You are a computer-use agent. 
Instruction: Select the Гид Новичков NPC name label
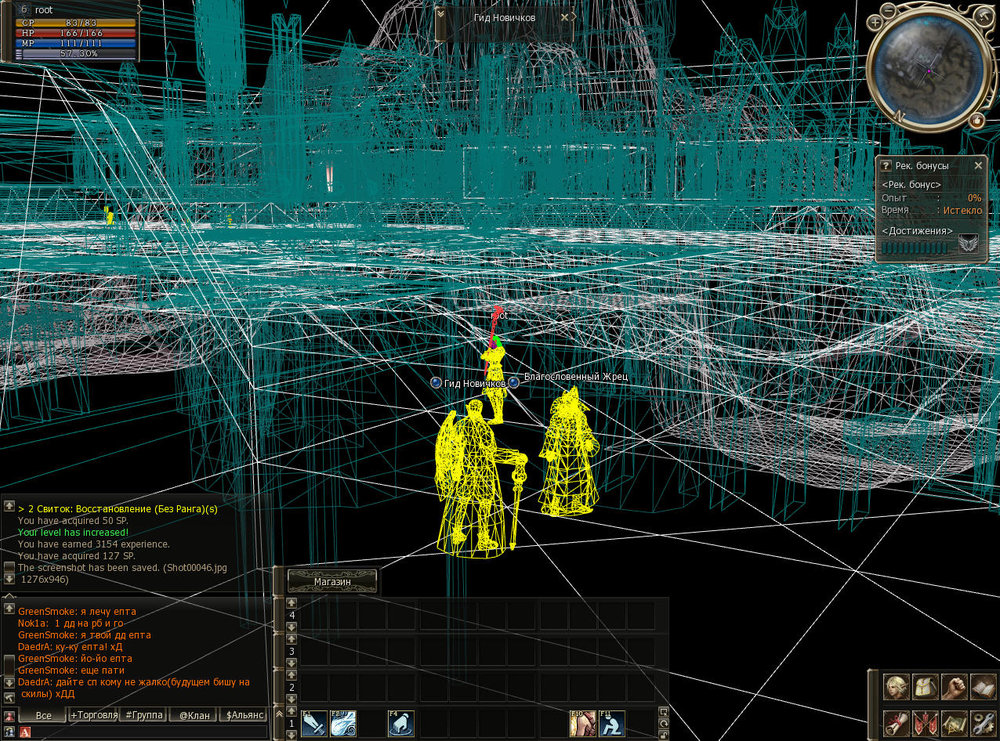pyautogui.click(x=475, y=383)
